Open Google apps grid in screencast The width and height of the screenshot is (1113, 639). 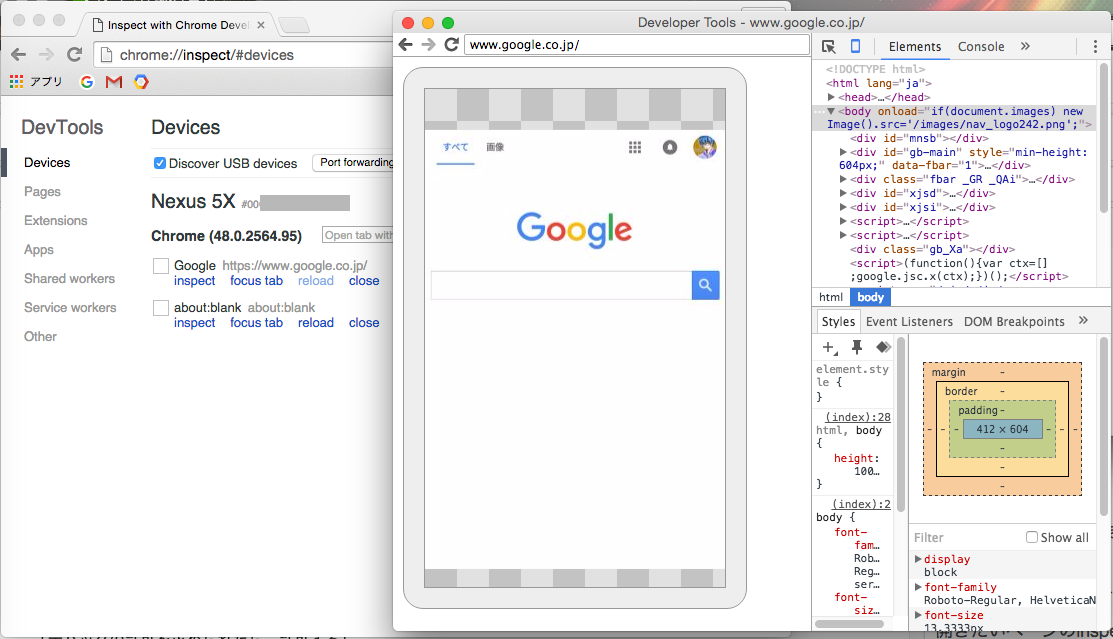[x=635, y=147]
